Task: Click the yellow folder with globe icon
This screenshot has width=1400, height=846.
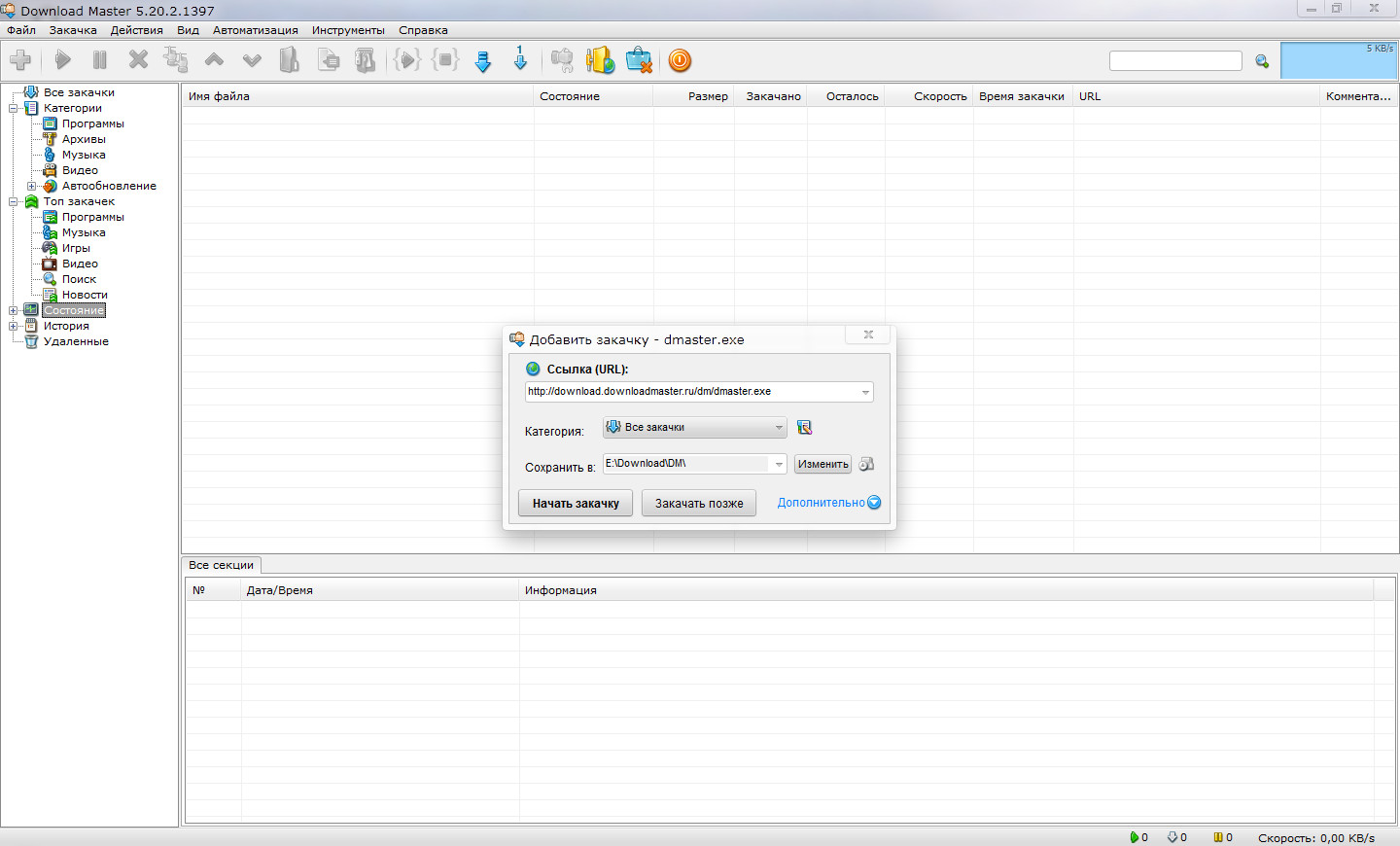Action: (x=600, y=60)
